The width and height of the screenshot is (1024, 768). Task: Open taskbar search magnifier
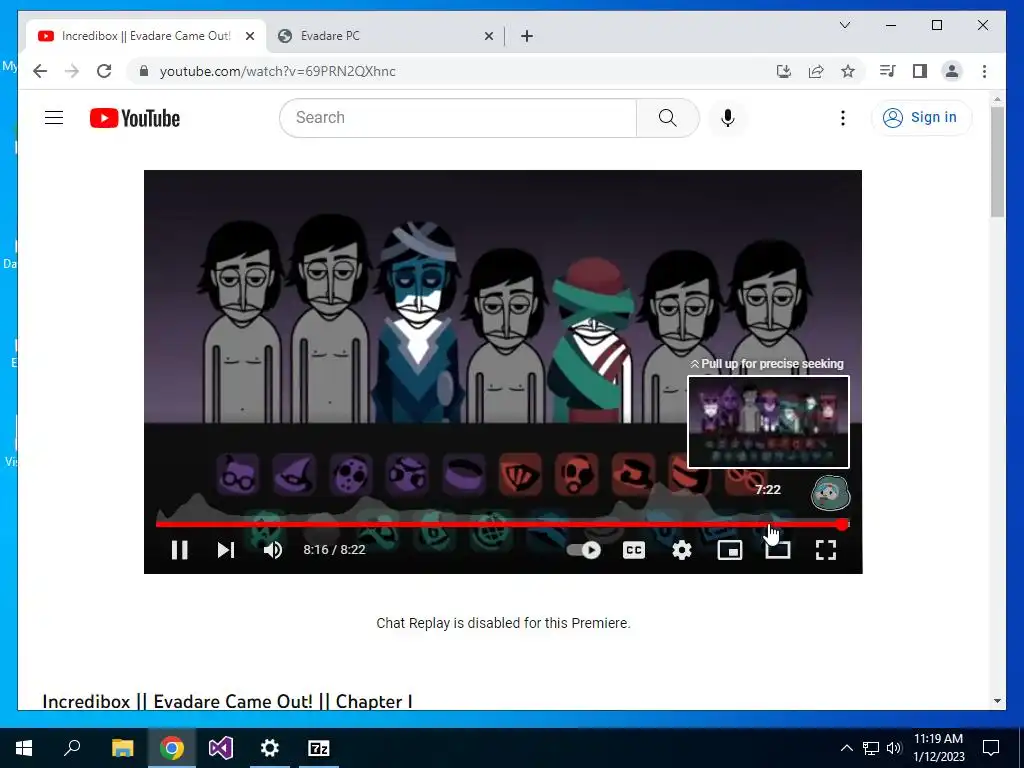[x=72, y=748]
